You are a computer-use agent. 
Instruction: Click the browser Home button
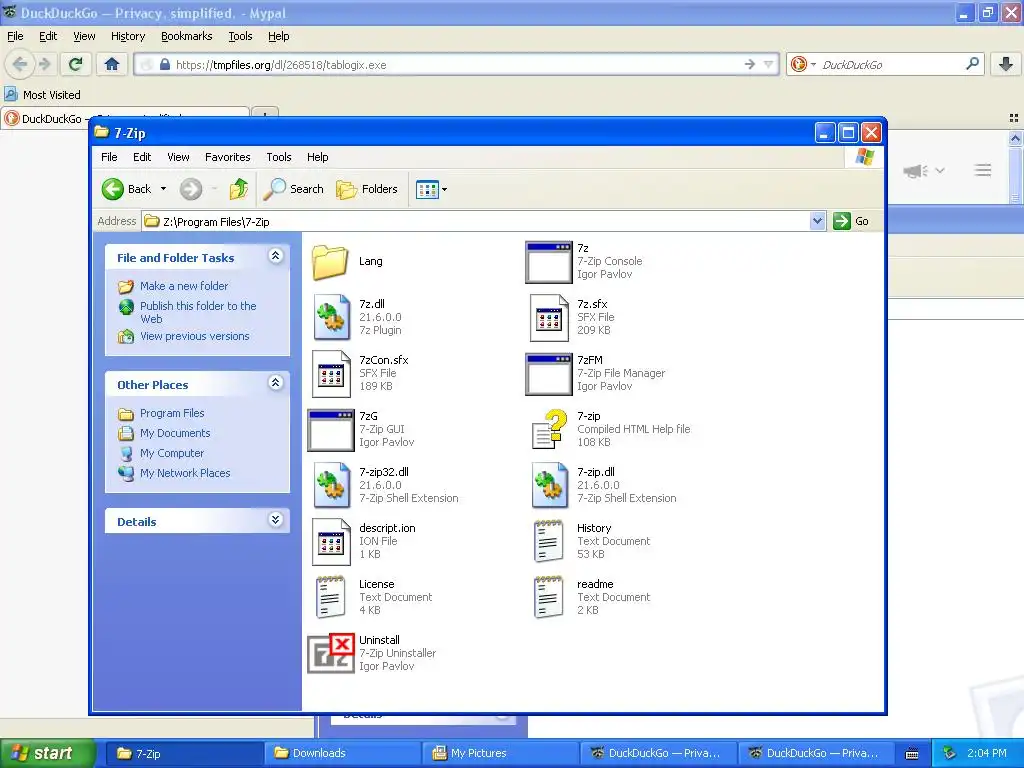[112, 64]
